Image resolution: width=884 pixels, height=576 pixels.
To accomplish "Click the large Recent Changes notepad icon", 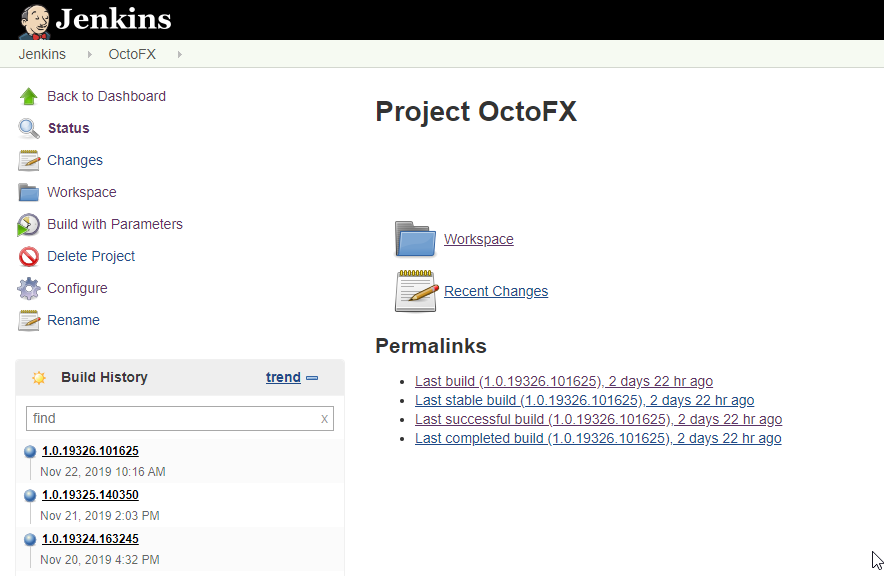I will (416, 291).
